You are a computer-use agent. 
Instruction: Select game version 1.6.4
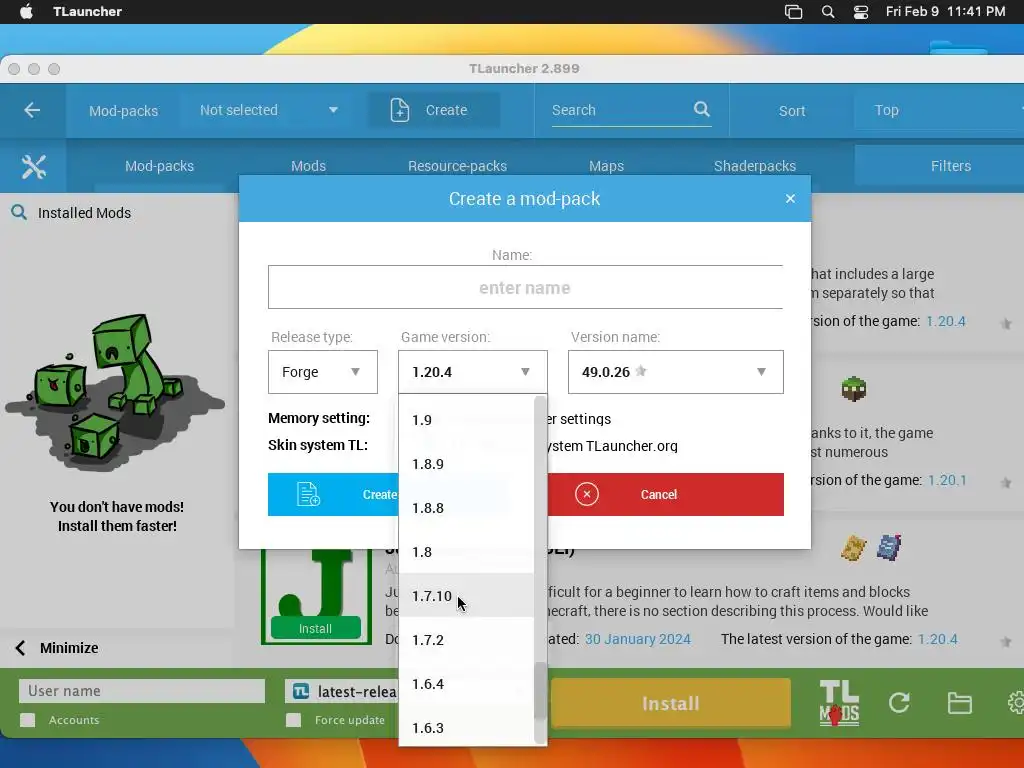(x=466, y=684)
